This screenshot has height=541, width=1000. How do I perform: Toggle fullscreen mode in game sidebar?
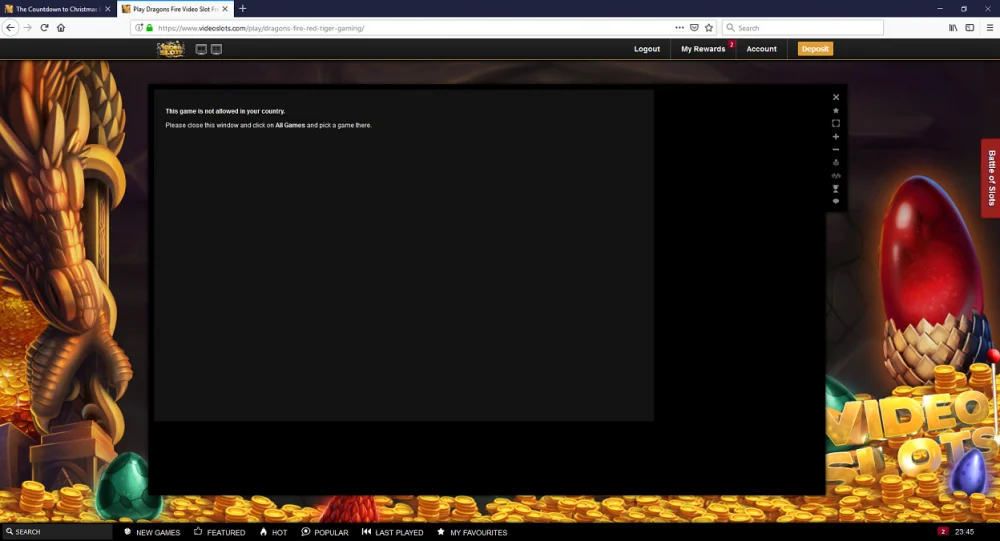[835, 123]
